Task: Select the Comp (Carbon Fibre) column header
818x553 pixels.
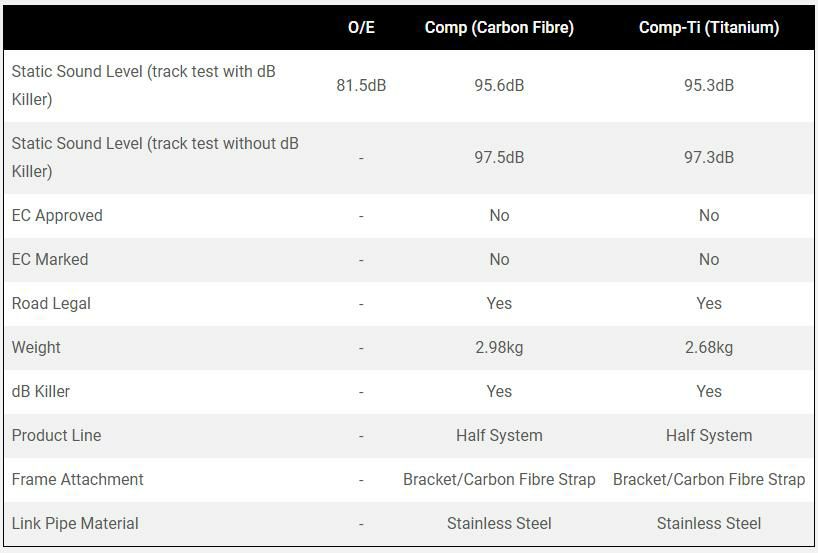Action: (499, 27)
